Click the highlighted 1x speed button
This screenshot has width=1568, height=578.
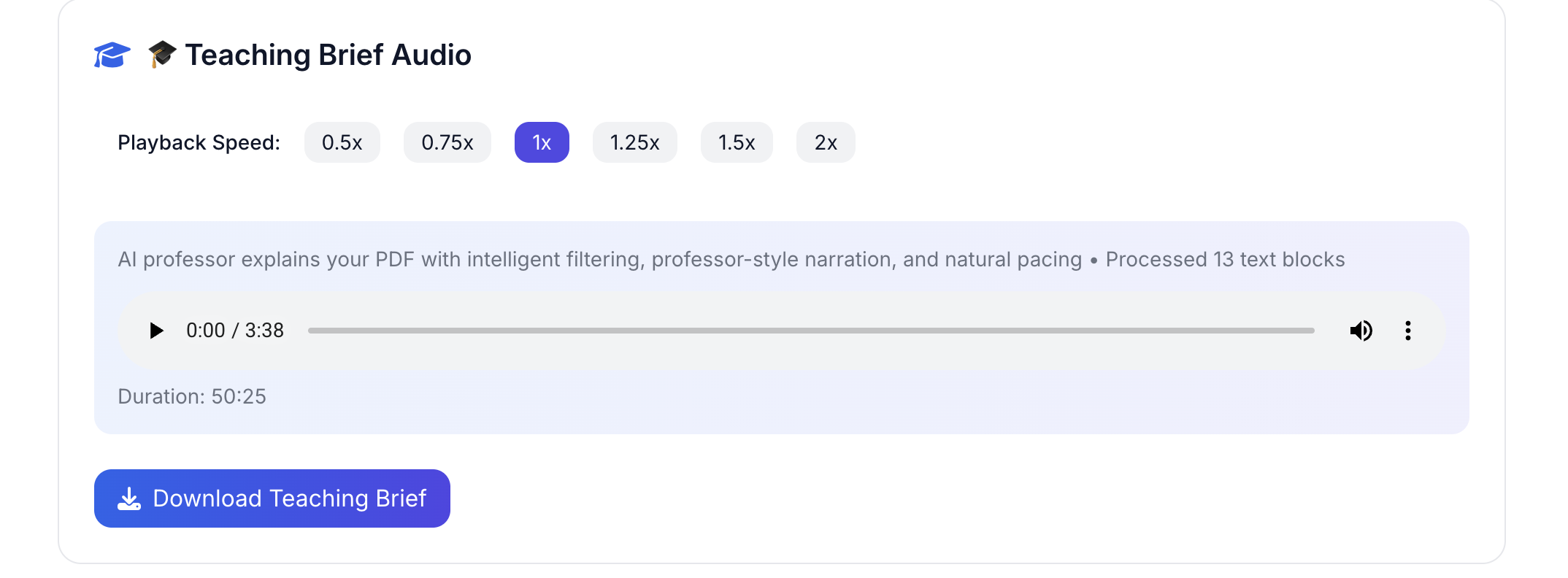(x=542, y=142)
